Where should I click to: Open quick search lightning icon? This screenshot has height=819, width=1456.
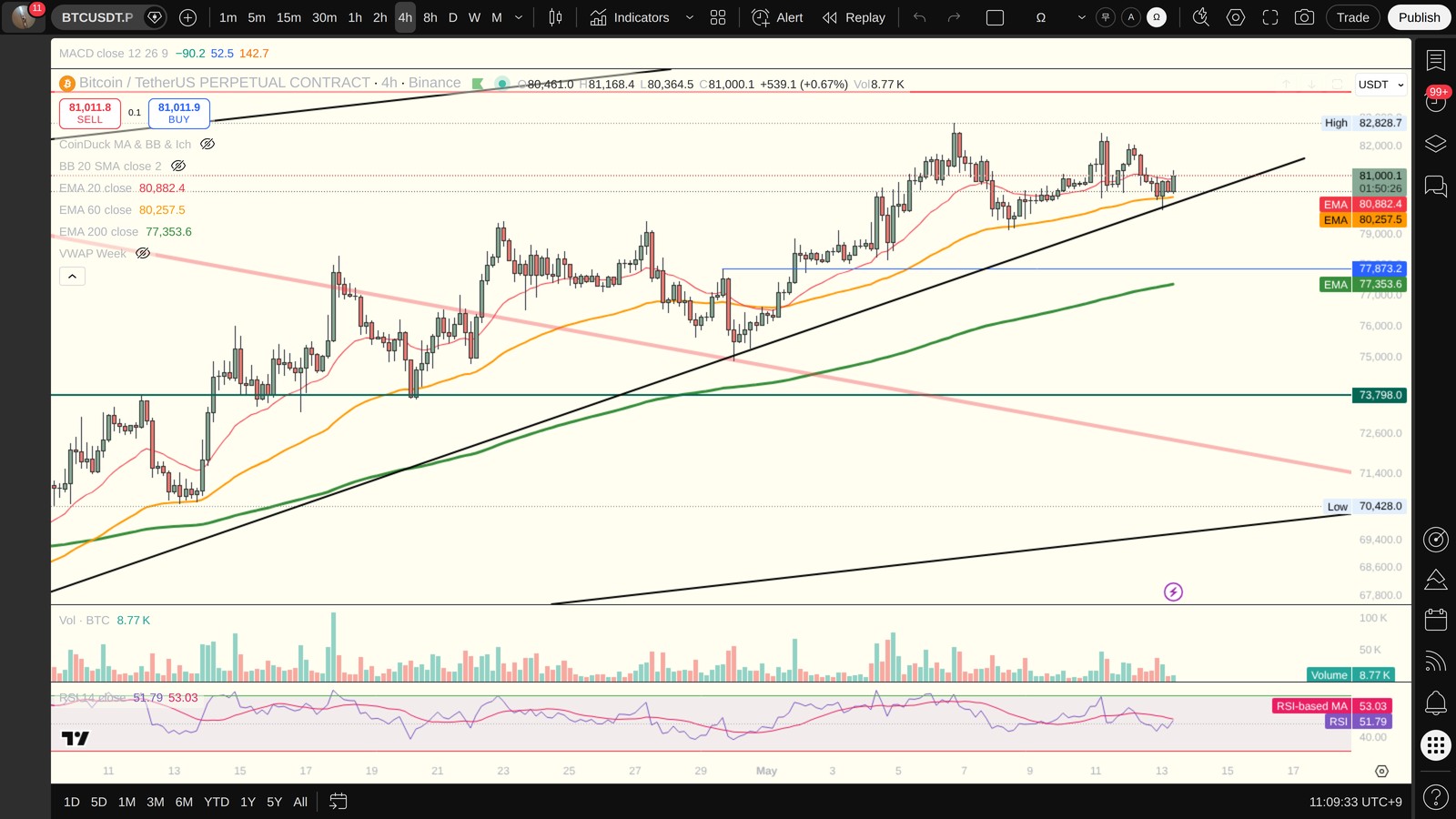[x=1201, y=17]
